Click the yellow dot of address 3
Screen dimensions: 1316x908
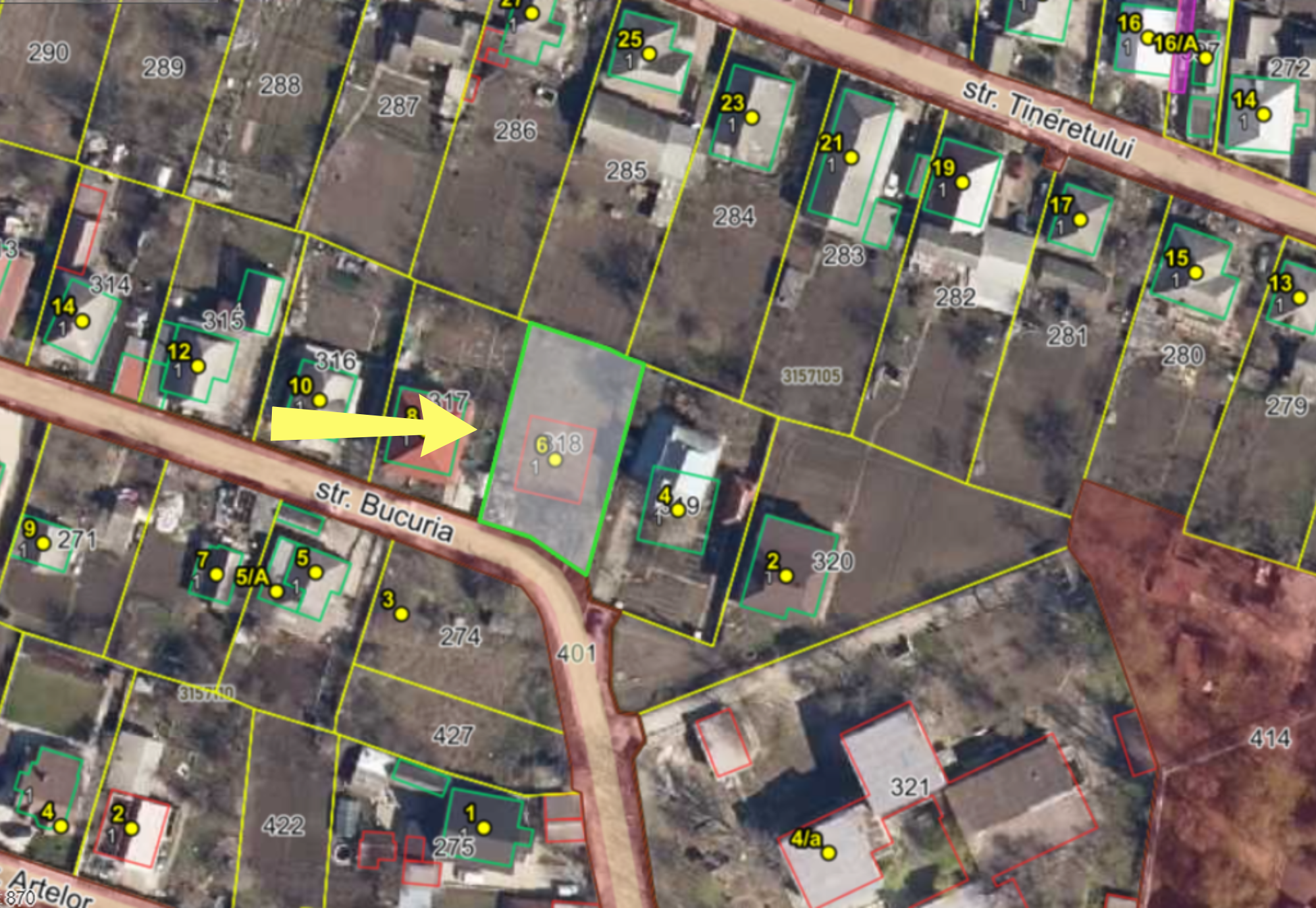(x=402, y=614)
